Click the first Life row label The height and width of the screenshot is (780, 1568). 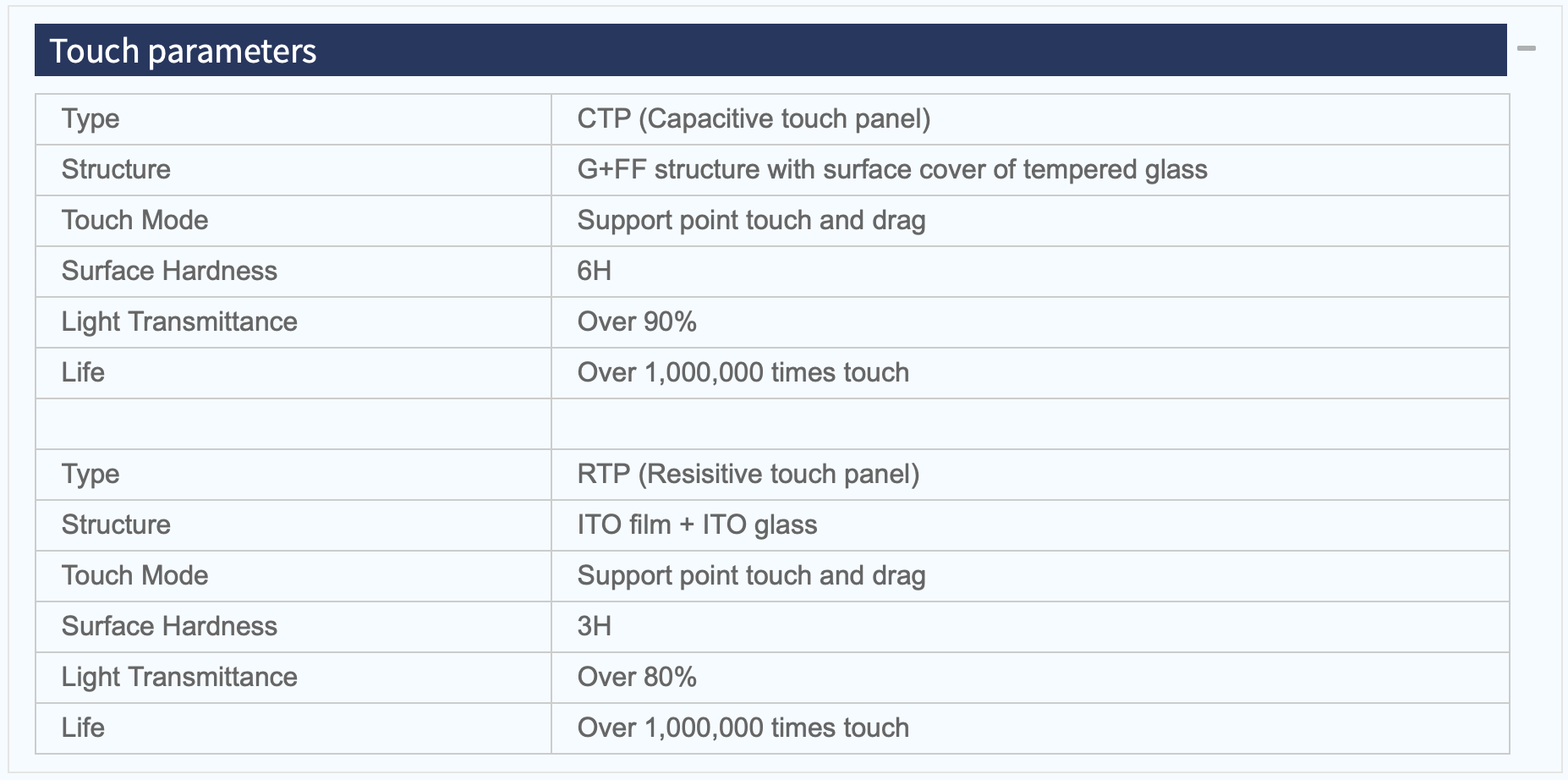click(83, 372)
